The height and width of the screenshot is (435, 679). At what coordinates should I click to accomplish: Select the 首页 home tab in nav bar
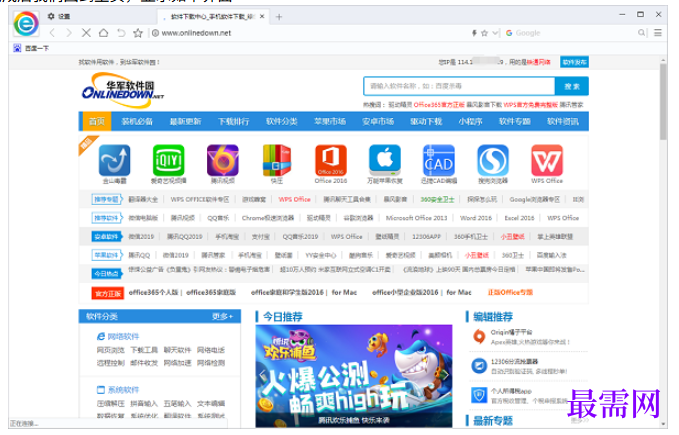point(97,122)
